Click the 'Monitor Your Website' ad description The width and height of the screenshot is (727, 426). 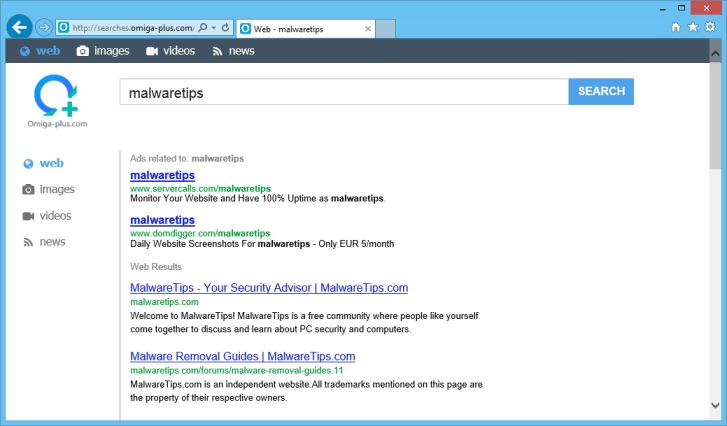point(258,198)
